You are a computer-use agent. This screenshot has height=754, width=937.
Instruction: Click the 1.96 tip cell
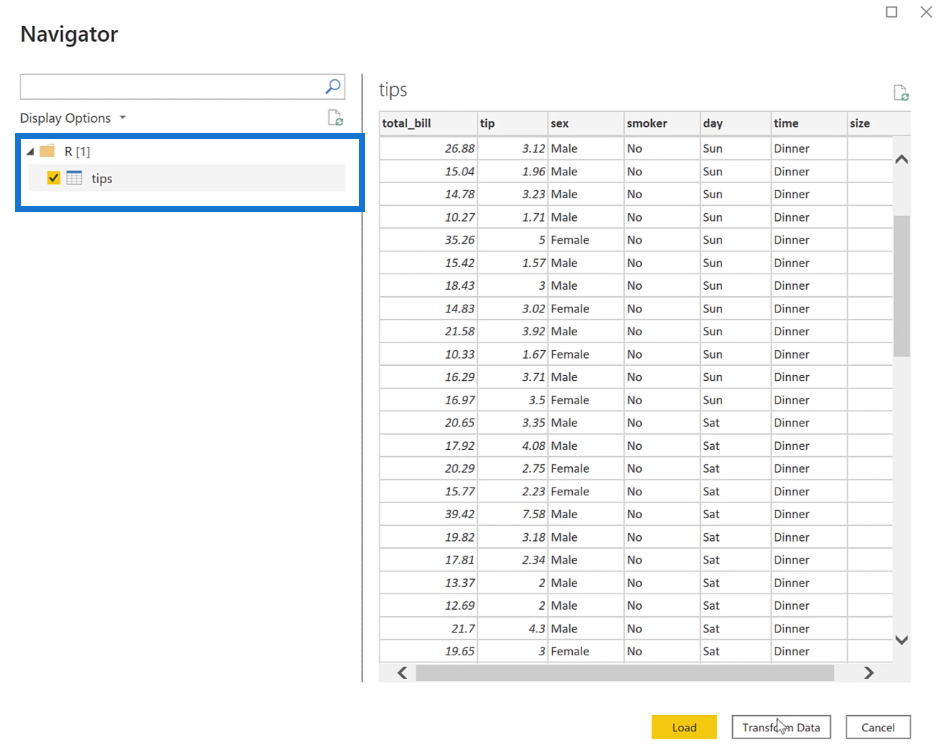click(513, 171)
